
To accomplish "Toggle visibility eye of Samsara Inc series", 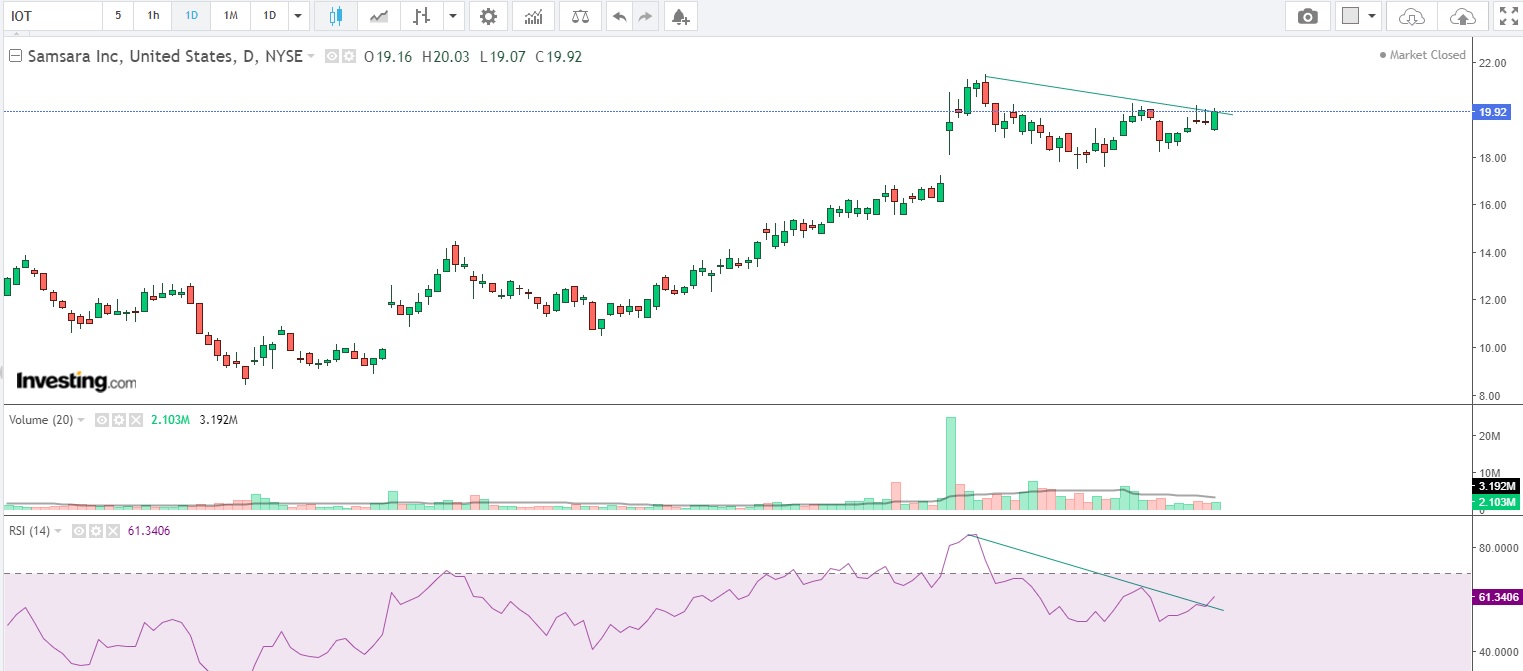I will tap(333, 57).
